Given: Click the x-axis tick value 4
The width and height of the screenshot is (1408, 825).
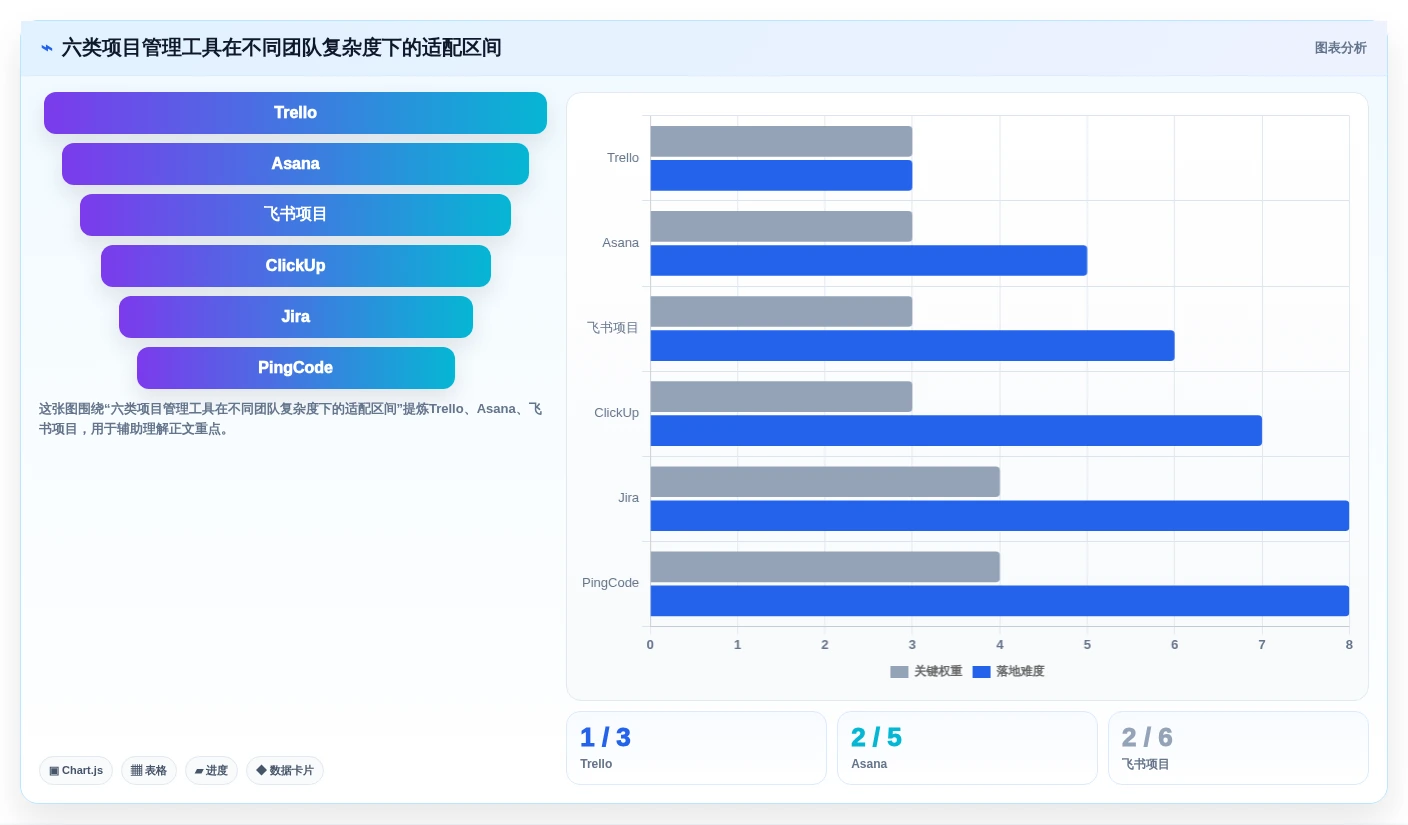Looking at the screenshot, I should (x=1000, y=645).
